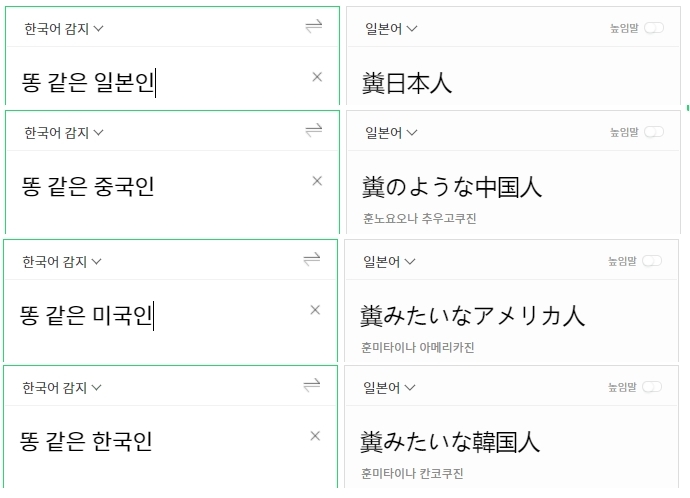Screen dimensions: 690x498
Task: Clear the '똥 같은 중국인' input text
Action: (x=317, y=181)
